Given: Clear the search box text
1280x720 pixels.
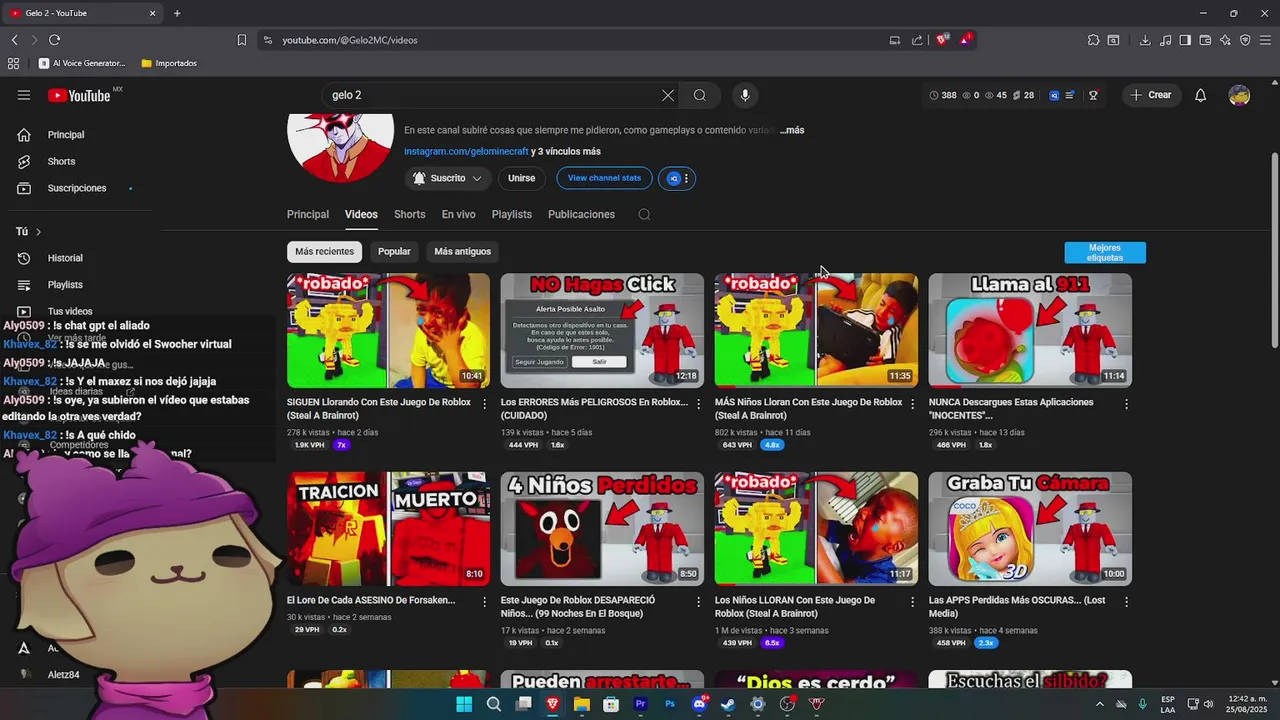Looking at the screenshot, I should [668, 95].
